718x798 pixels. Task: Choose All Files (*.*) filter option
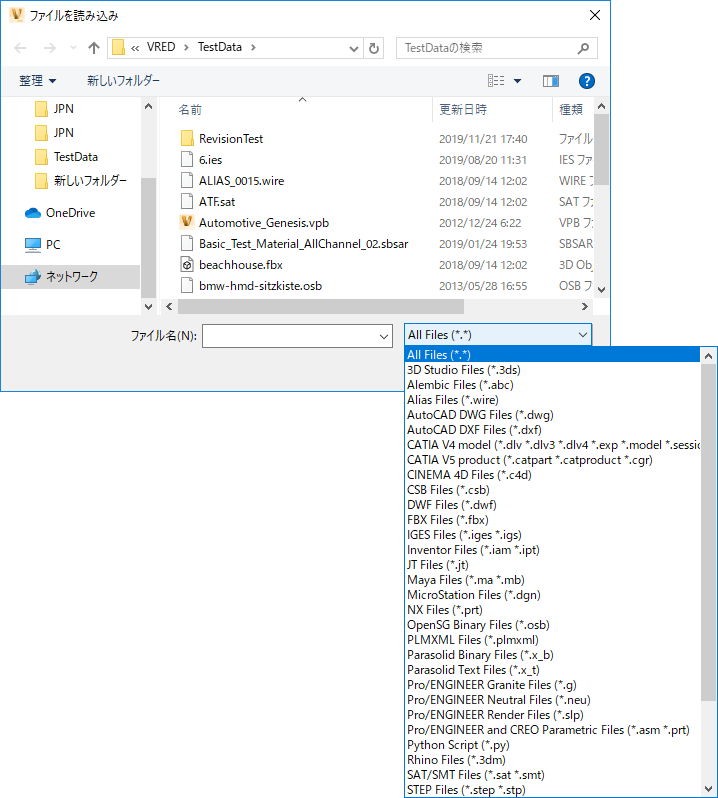[x=552, y=355]
